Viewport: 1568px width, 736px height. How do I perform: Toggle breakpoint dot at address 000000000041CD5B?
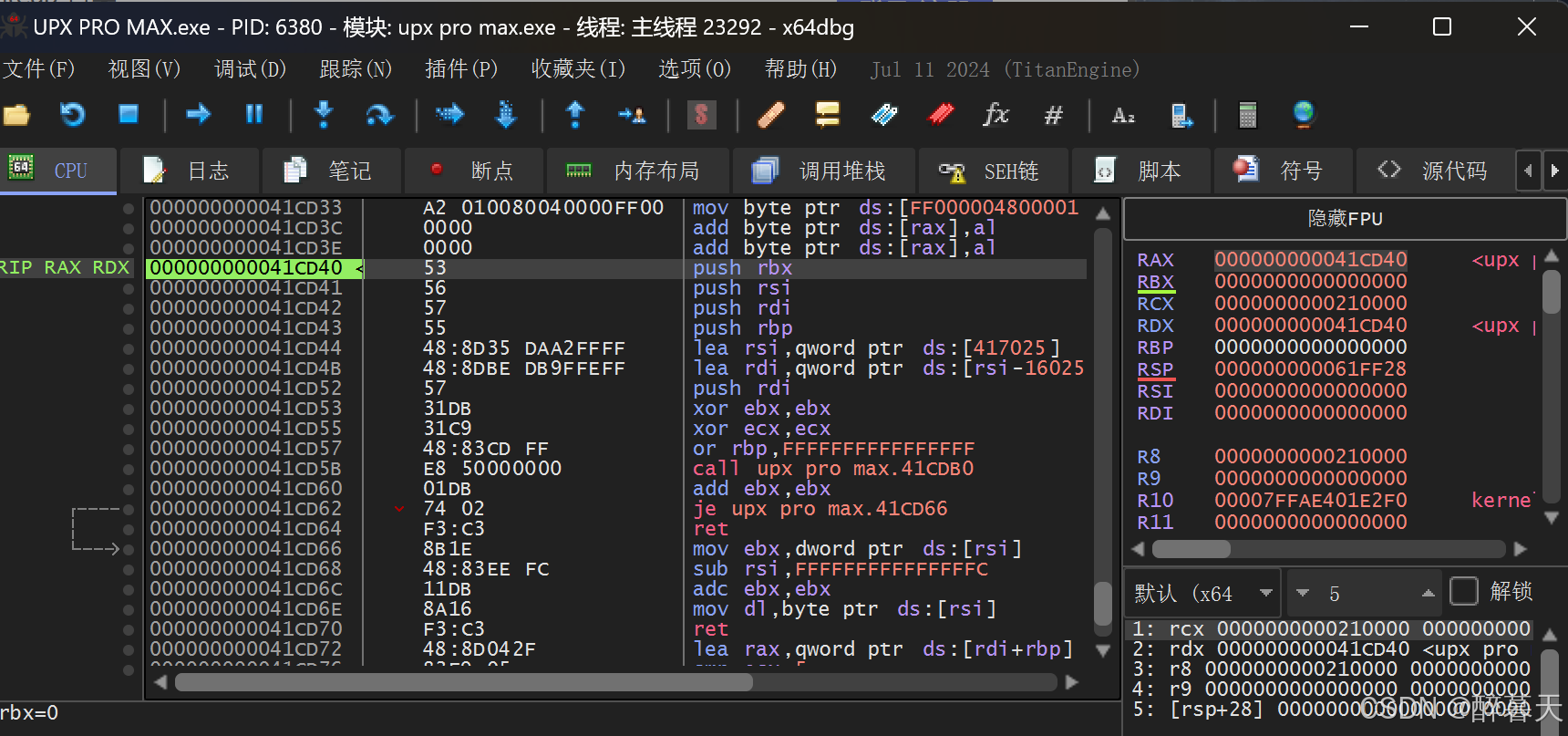(x=129, y=469)
